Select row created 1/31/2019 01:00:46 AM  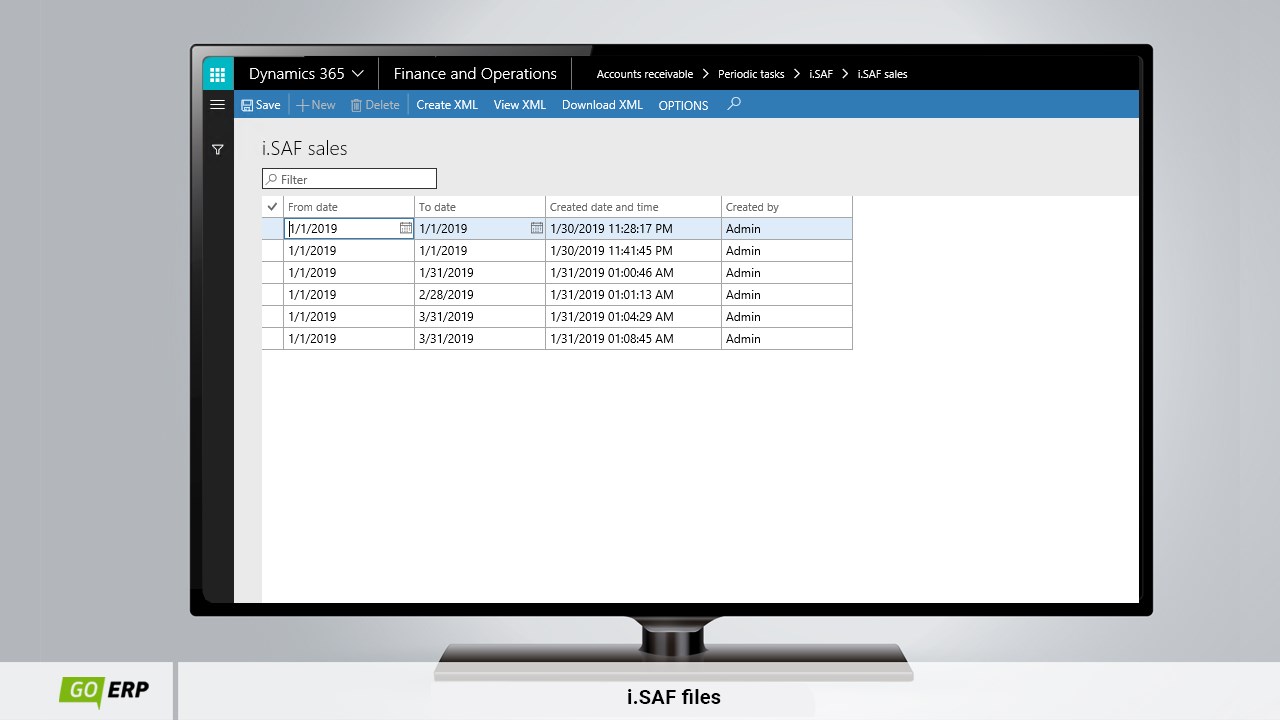tap(557, 272)
